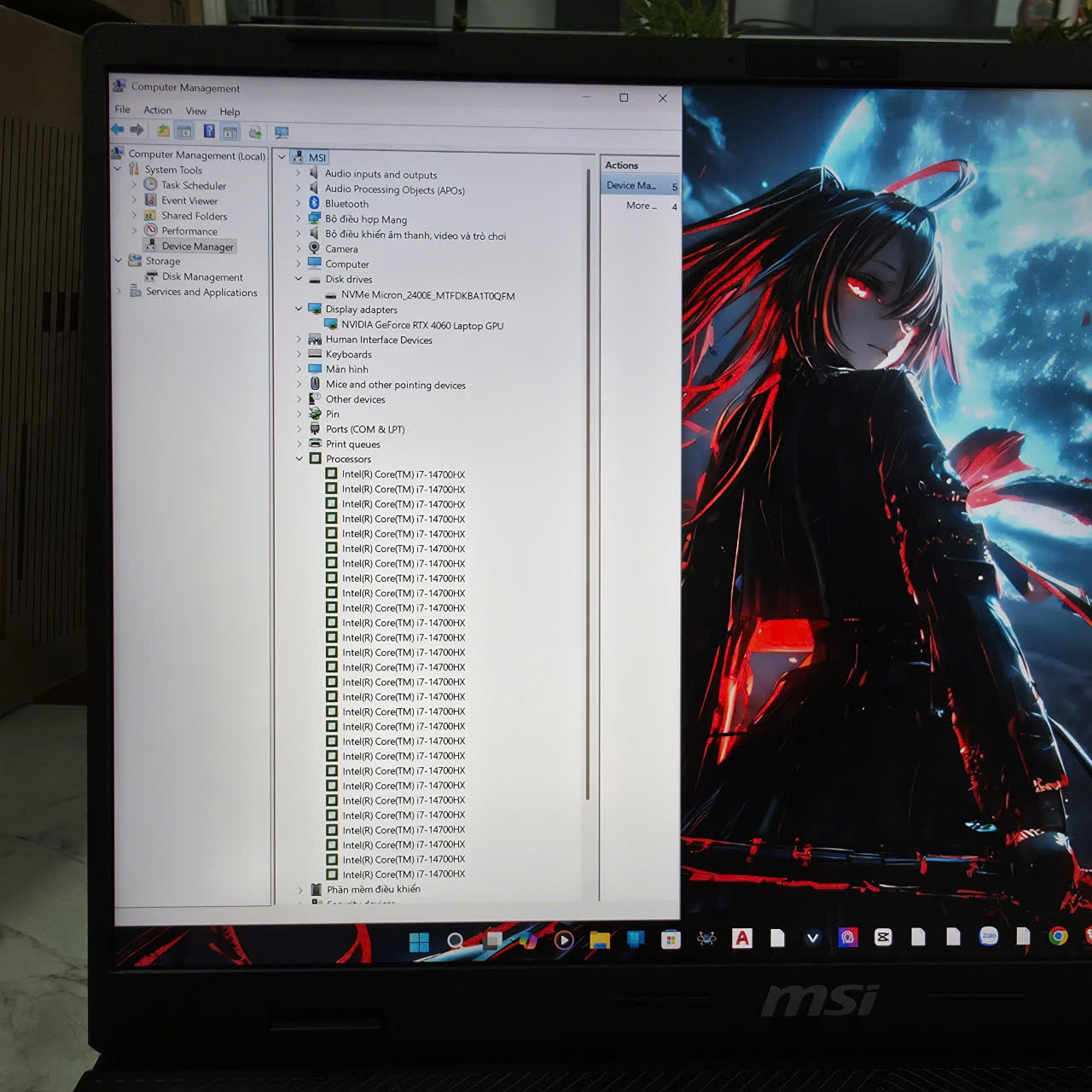
Task: Open the File menu
Action: coord(123,109)
